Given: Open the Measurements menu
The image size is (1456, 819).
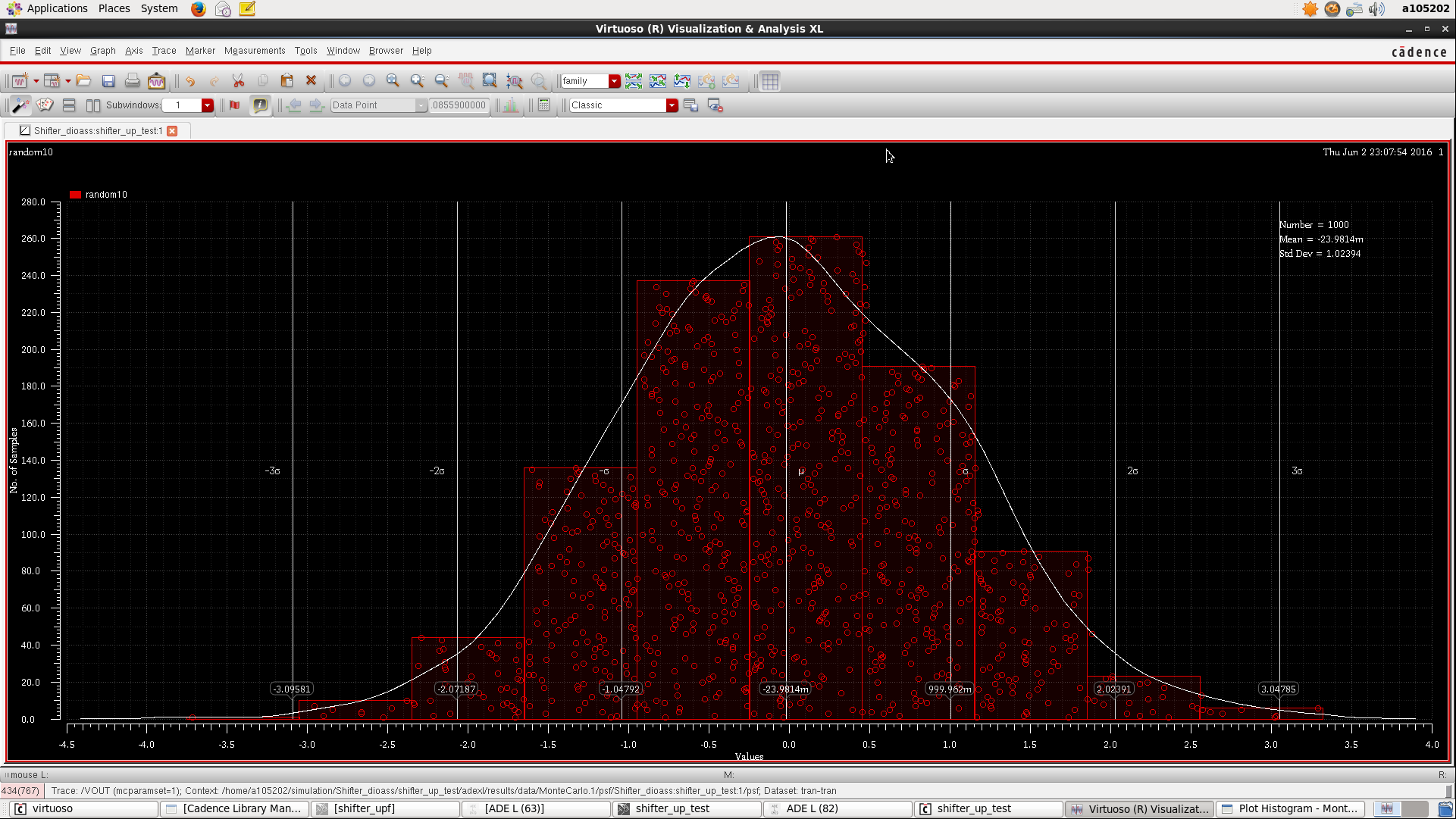Looking at the screenshot, I should [x=255, y=51].
